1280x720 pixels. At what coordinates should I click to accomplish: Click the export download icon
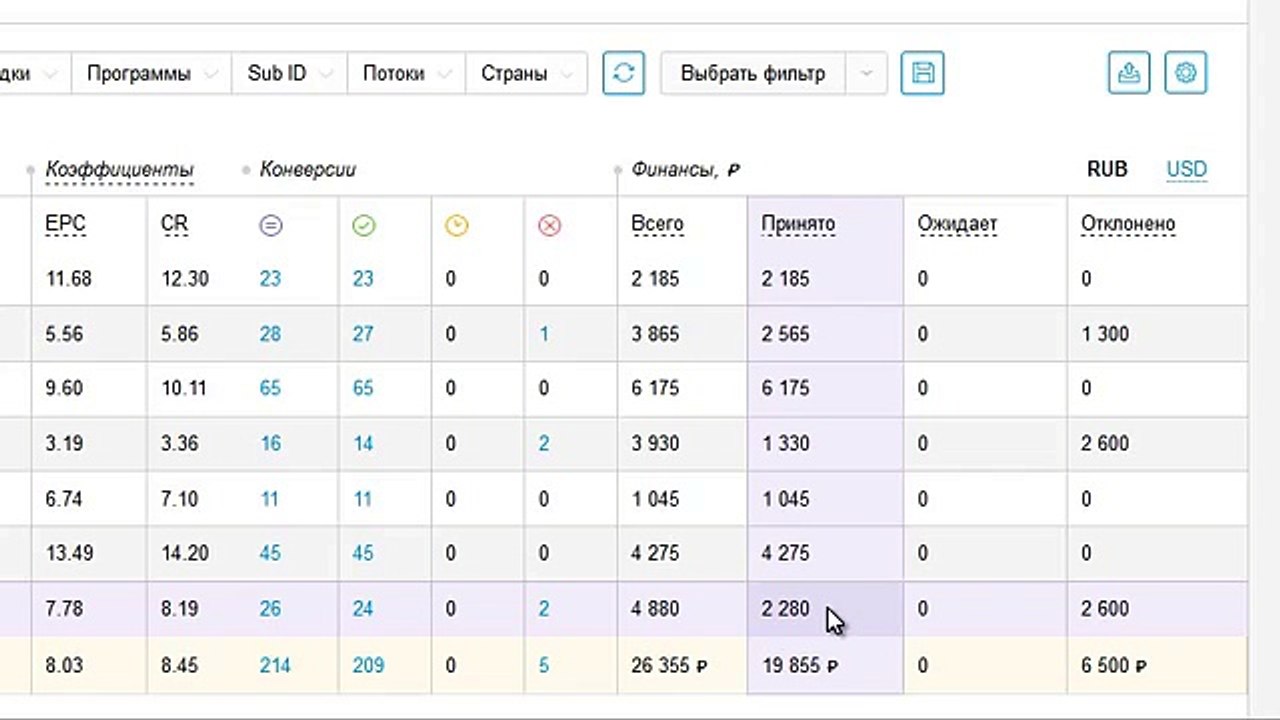(x=1129, y=73)
